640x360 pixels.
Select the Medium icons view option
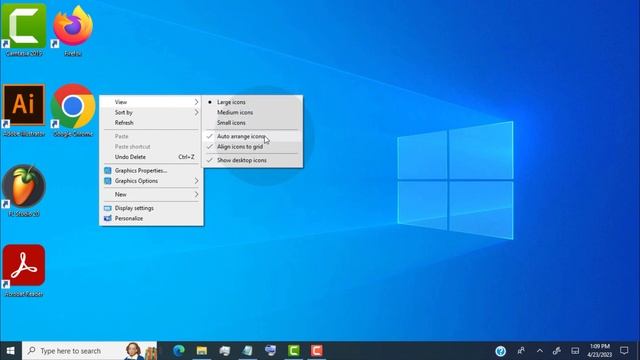click(252, 112)
